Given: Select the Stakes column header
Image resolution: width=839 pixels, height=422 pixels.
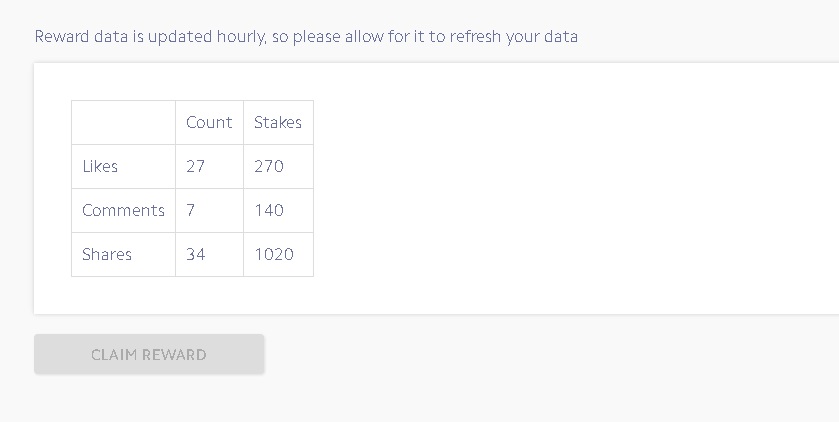Looking at the screenshot, I should (x=278, y=122).
